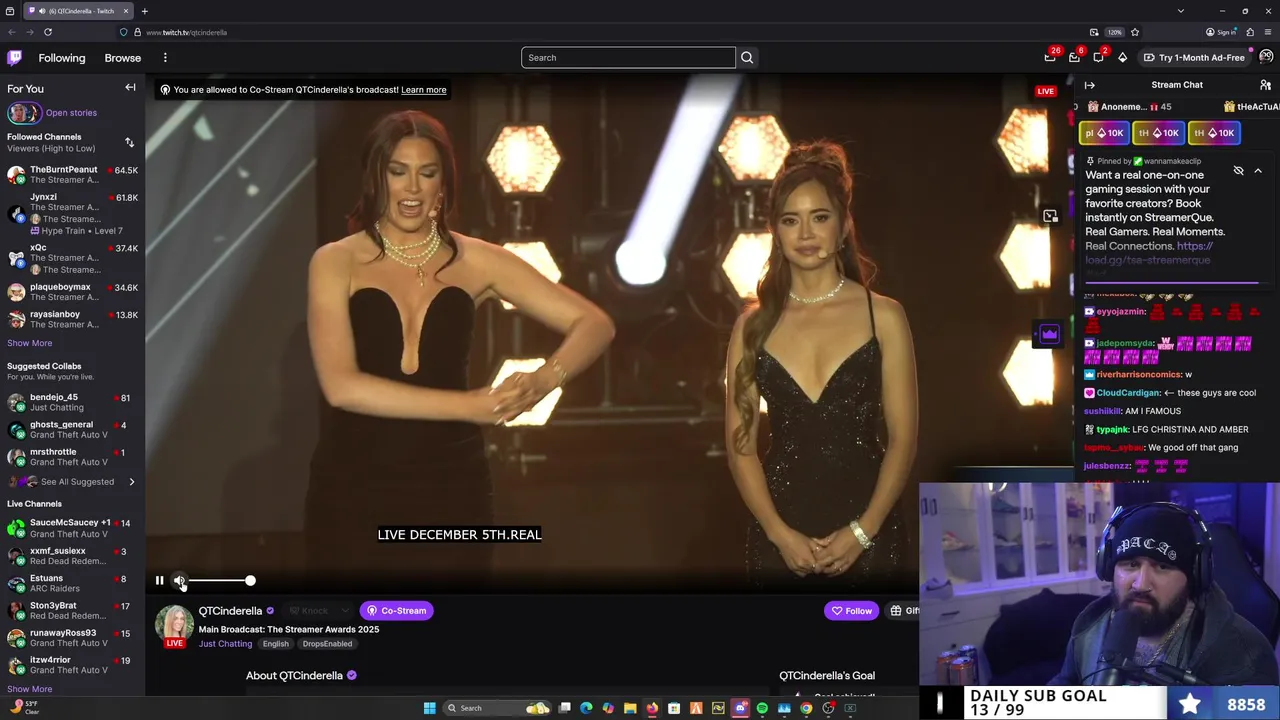Follow QTCinderella channel

coord(852,611)
